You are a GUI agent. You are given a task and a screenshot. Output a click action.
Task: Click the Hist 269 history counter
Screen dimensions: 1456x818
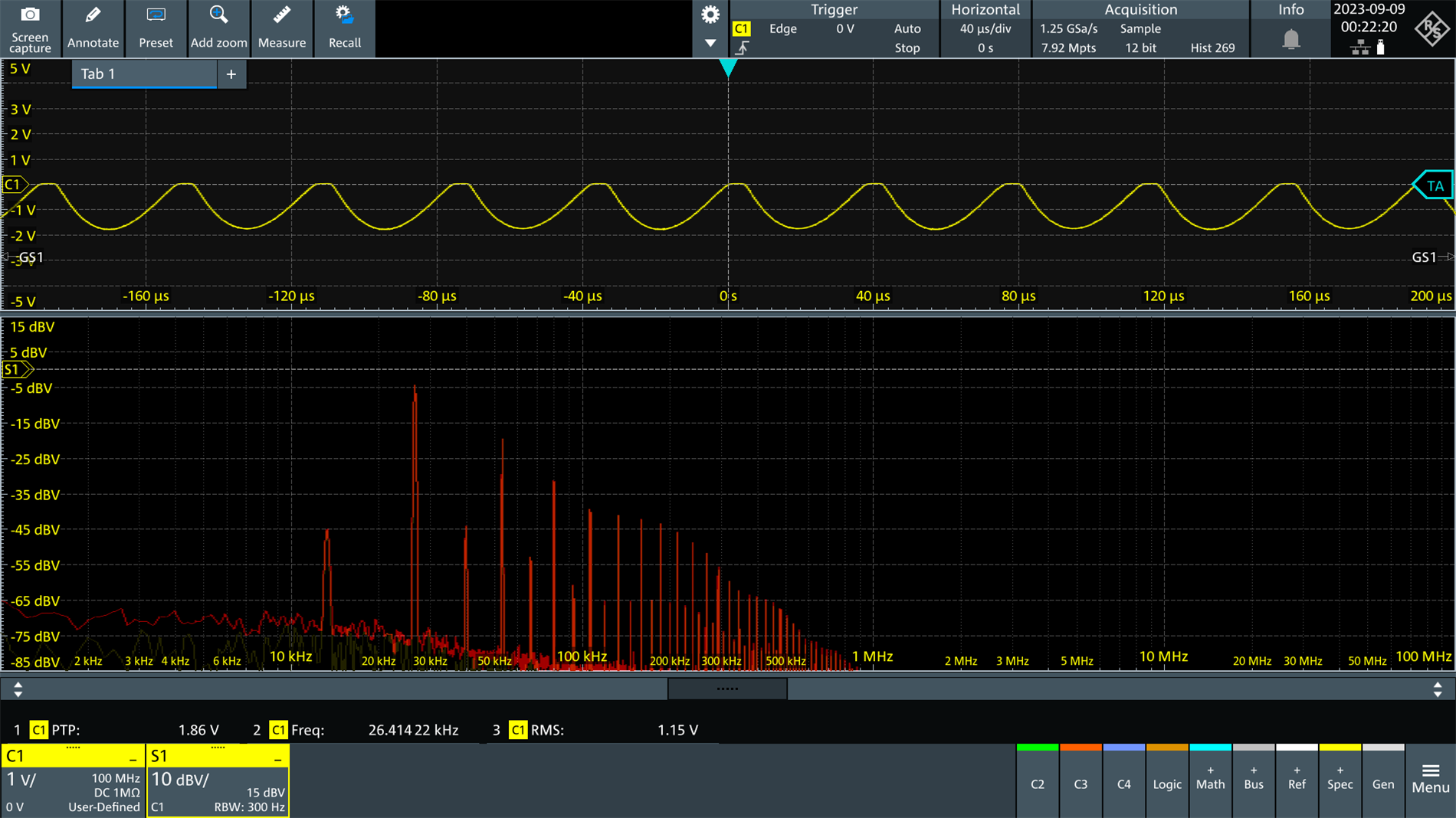(x=1212, y=47)
